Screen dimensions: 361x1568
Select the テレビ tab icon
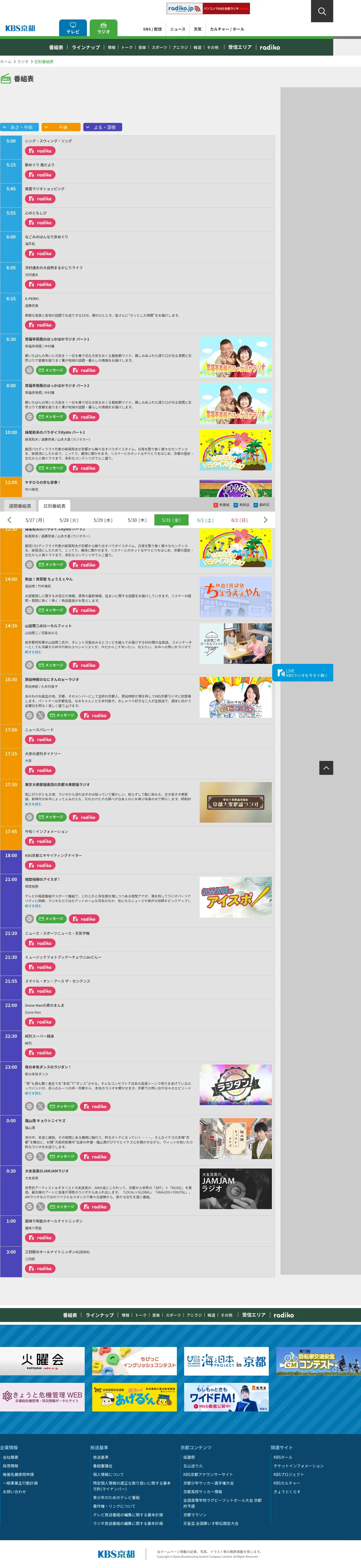pyautogui.click(x=73, y=28)
